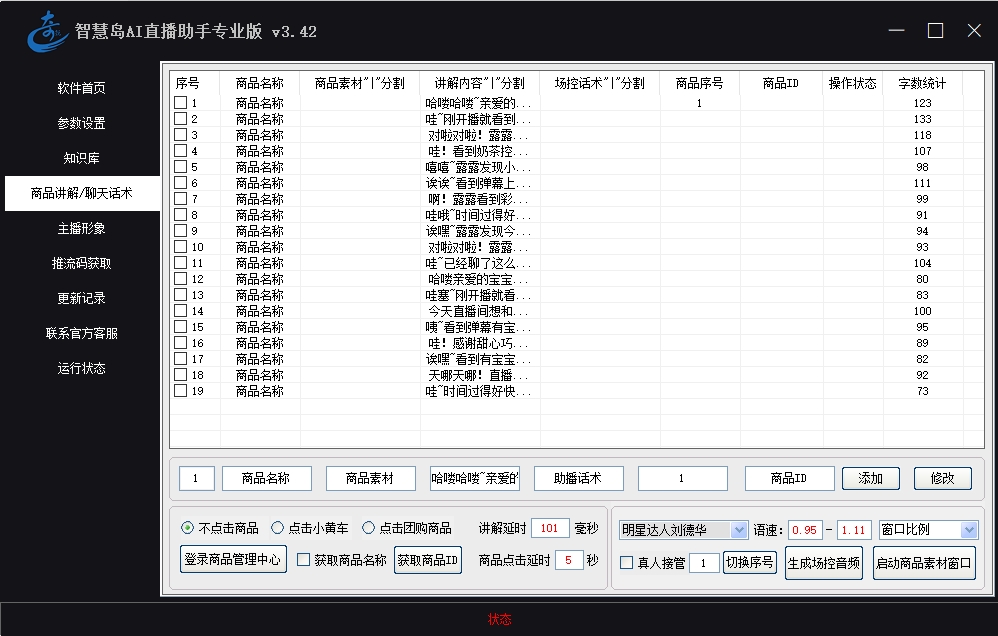Click the 讲解延时 input field
The width and height of the screenshot is (998, 636).
coord(549,528)
